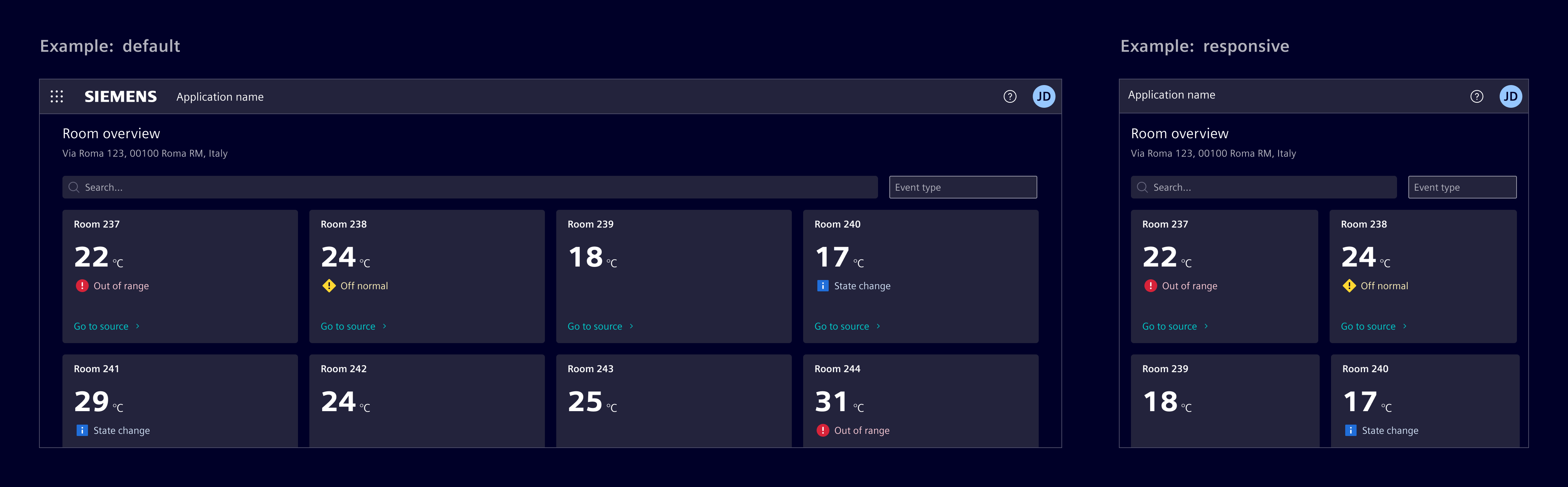Open Event type filter in responsive example

pyautogui.click(x=1462, y=187)
